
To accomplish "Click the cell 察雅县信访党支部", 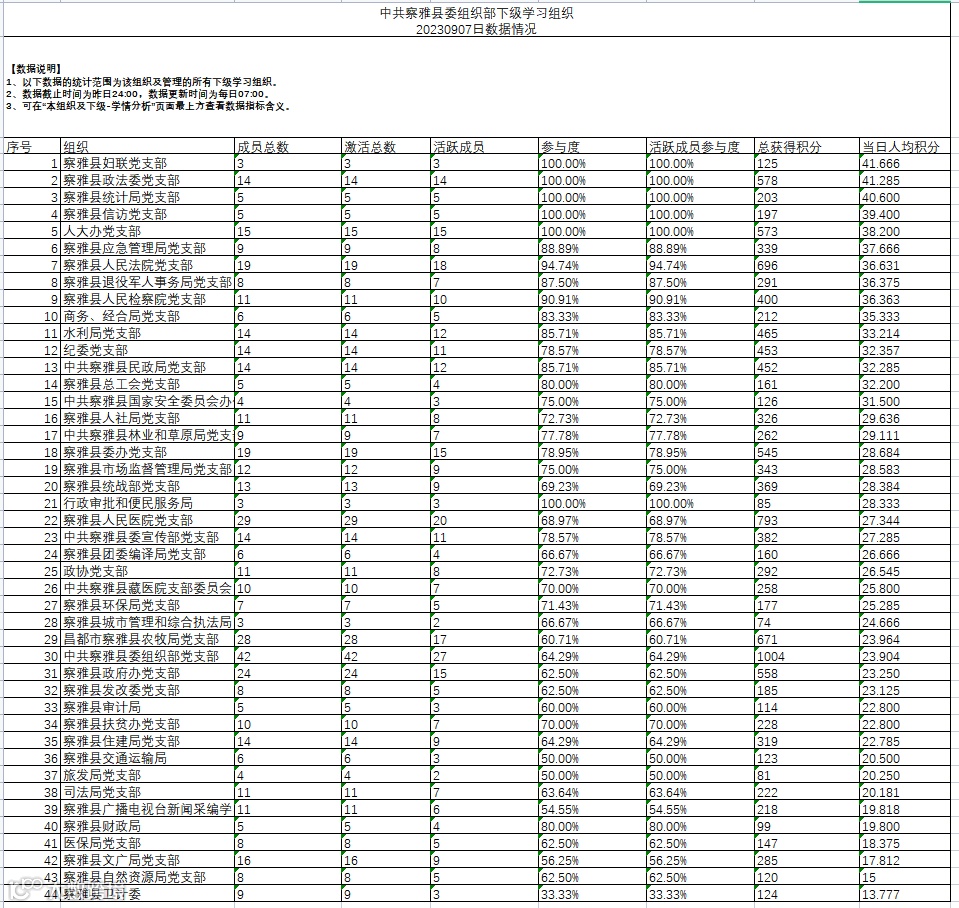I will click(x=147, y=215).
